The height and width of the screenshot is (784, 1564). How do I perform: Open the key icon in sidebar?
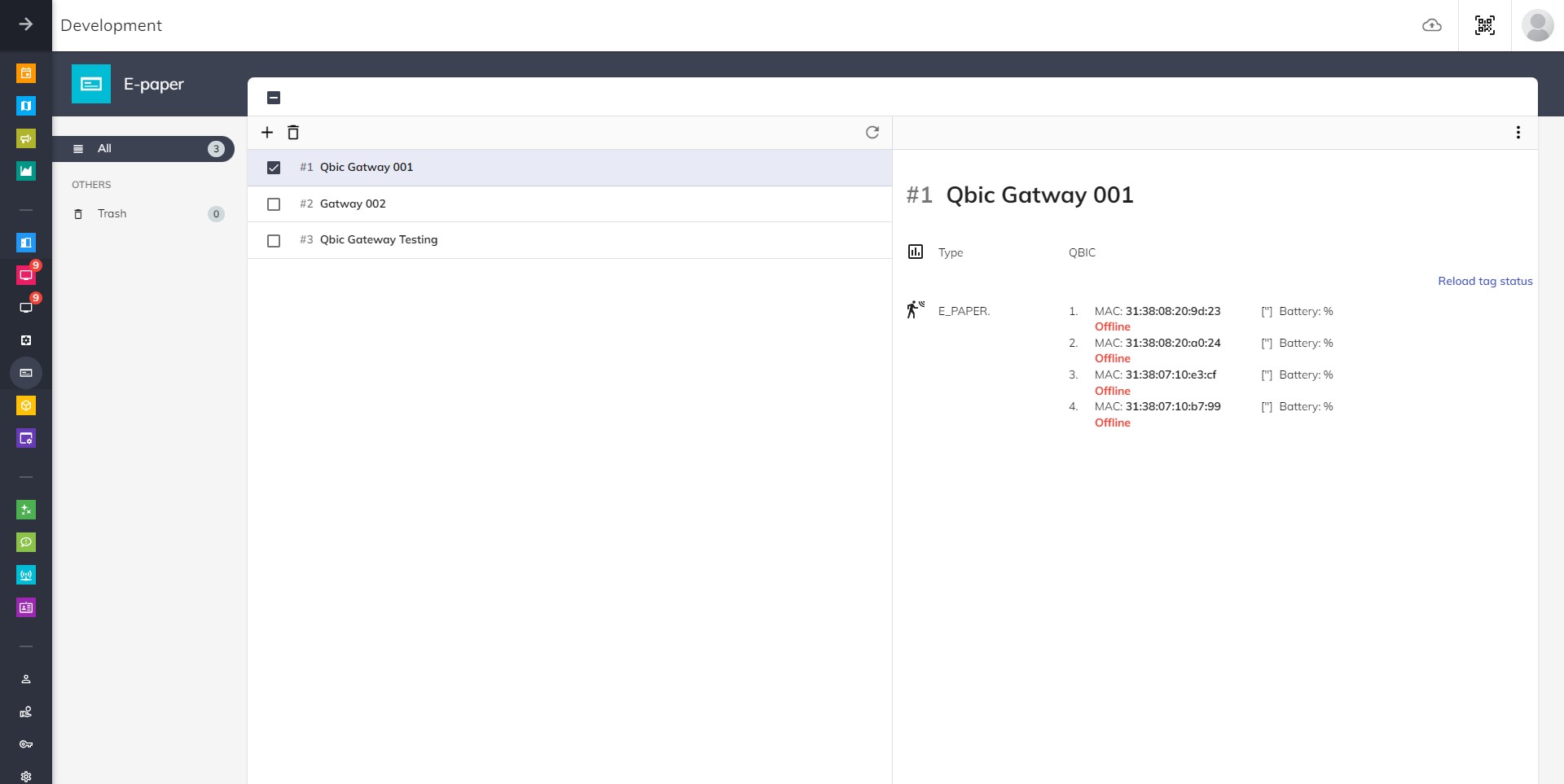pos(26,744)
